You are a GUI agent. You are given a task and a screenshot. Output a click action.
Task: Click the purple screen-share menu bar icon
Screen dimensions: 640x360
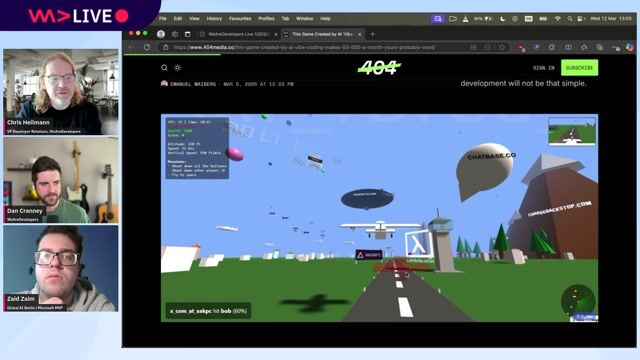click(x=438, y=19)
